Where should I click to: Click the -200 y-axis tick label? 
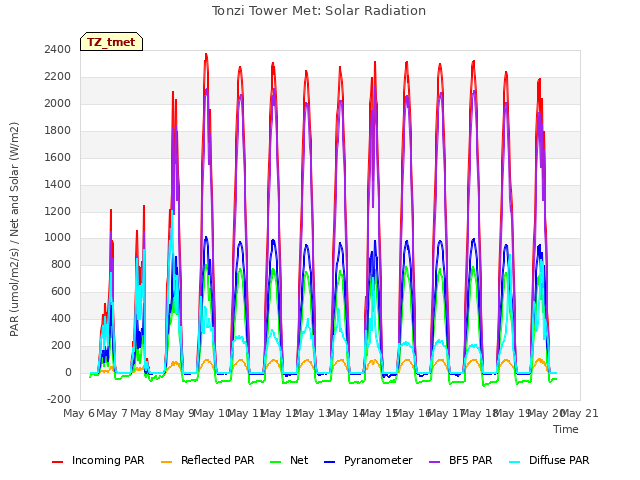pos(59,399)
